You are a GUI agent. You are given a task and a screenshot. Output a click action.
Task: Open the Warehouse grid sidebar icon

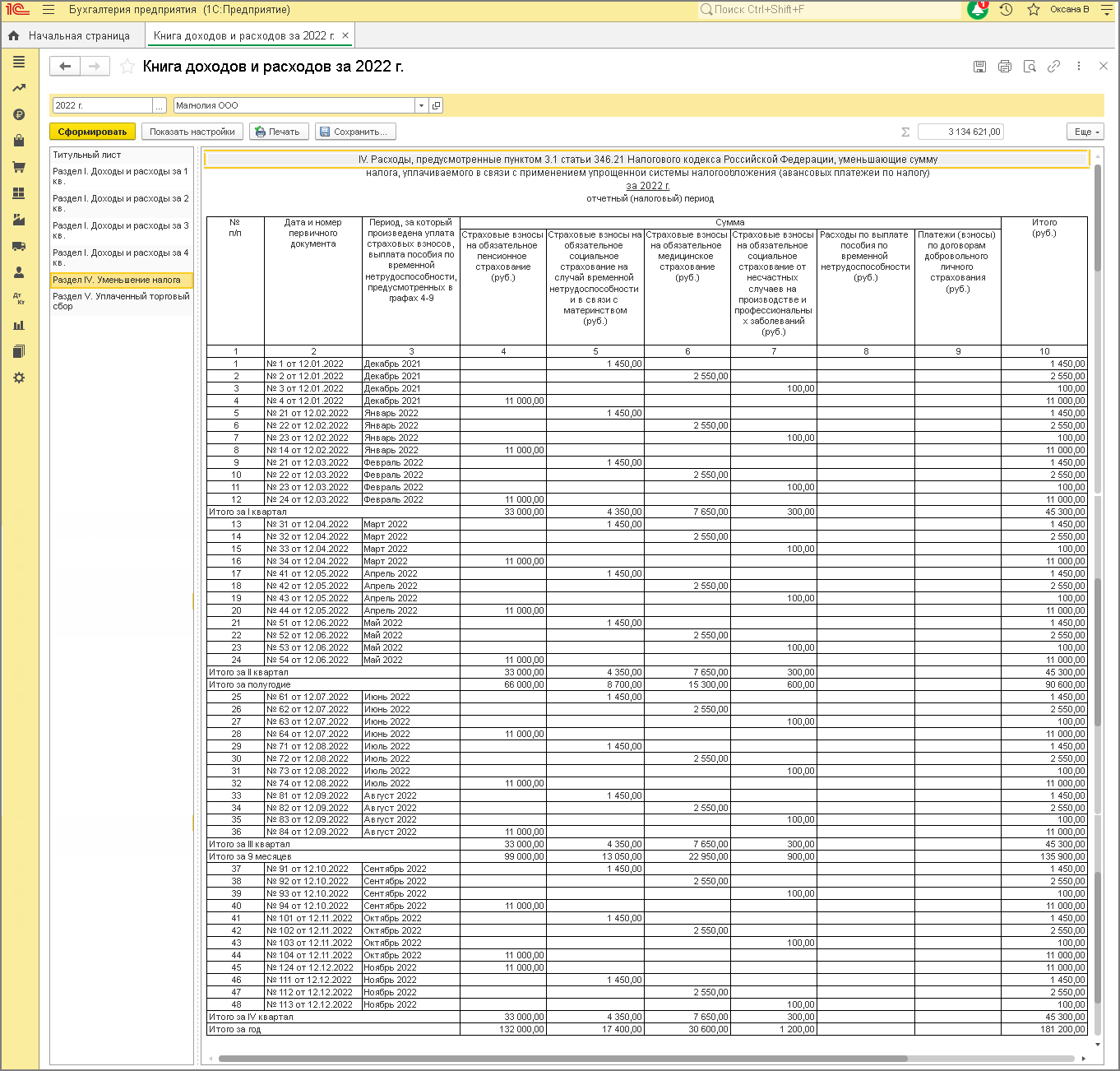pos(19,193)
